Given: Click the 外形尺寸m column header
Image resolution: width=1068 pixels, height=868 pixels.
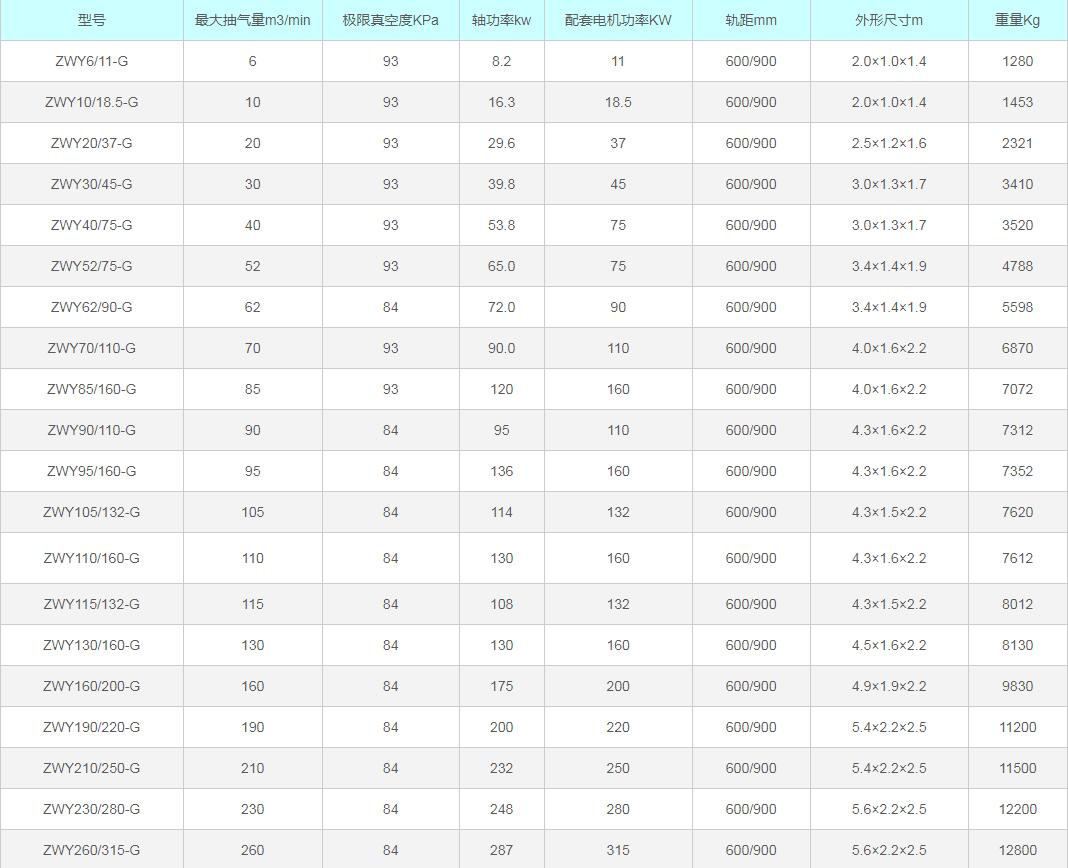Looking at the screenshot, I should tap(889, 20).
